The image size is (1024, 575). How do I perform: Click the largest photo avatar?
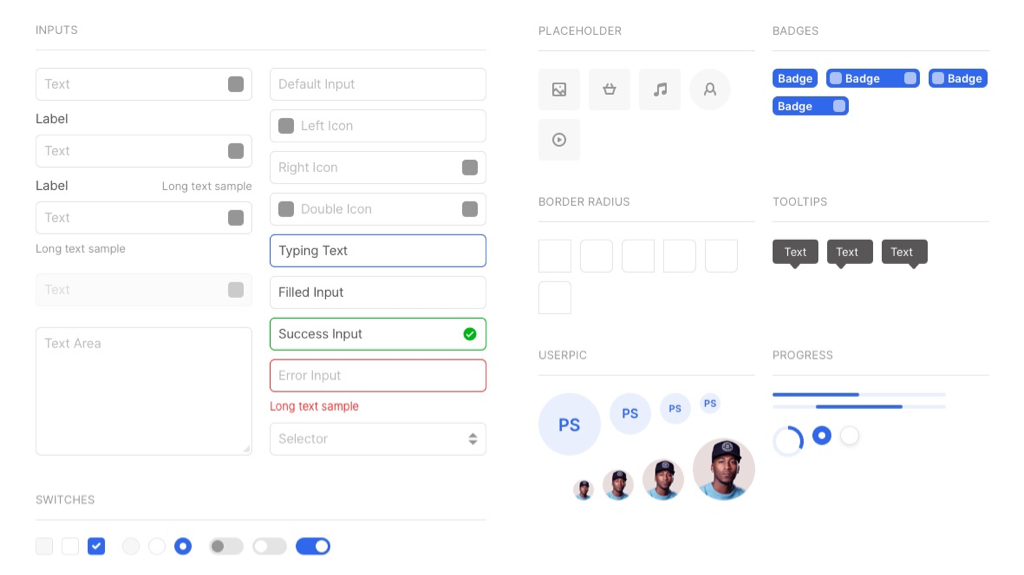(x=723, y=468)
